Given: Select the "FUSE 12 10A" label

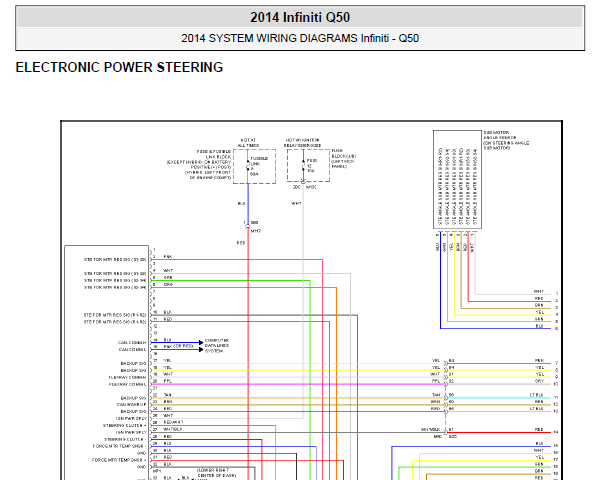Looking at the screenshot, I should click(311, 166).
